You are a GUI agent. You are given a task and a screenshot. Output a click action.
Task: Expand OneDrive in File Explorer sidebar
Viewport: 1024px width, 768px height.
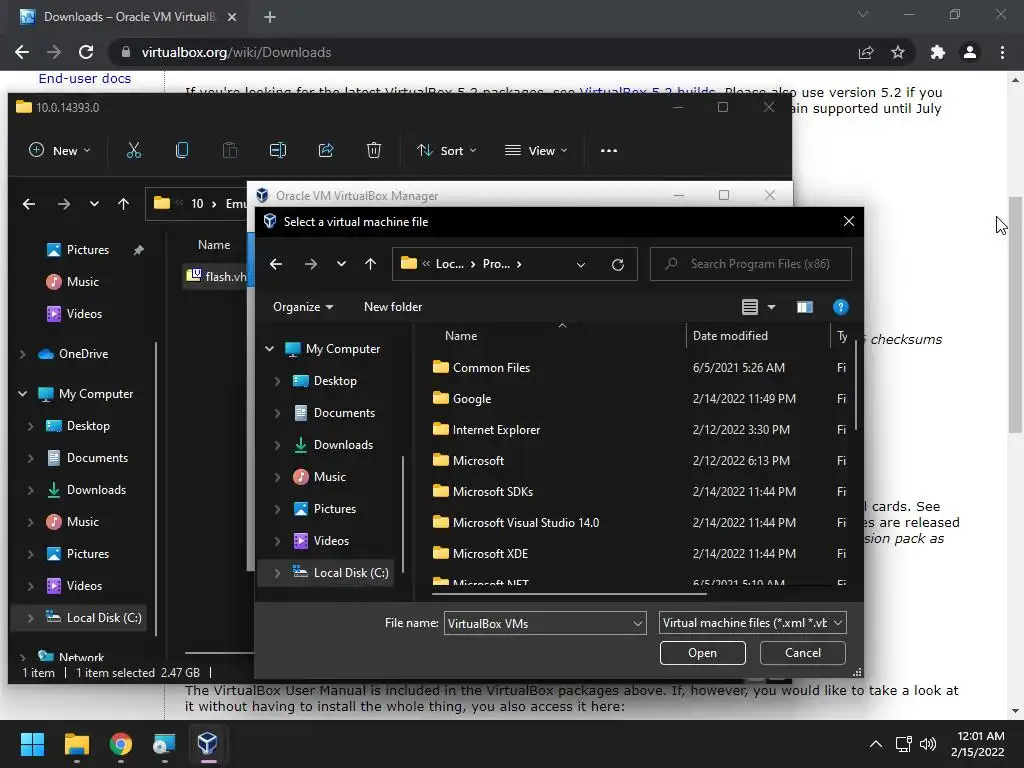coord(23,354)
